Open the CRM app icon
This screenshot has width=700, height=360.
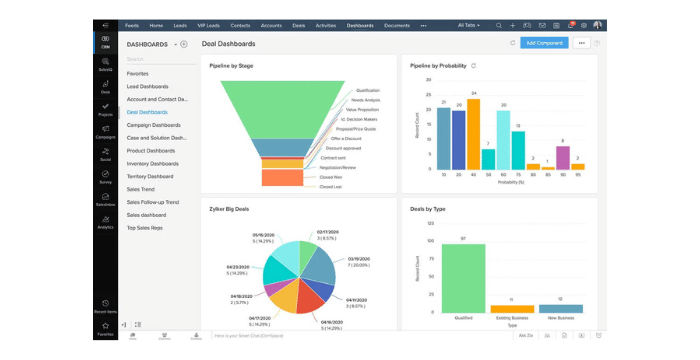click(x=105, y=42)
